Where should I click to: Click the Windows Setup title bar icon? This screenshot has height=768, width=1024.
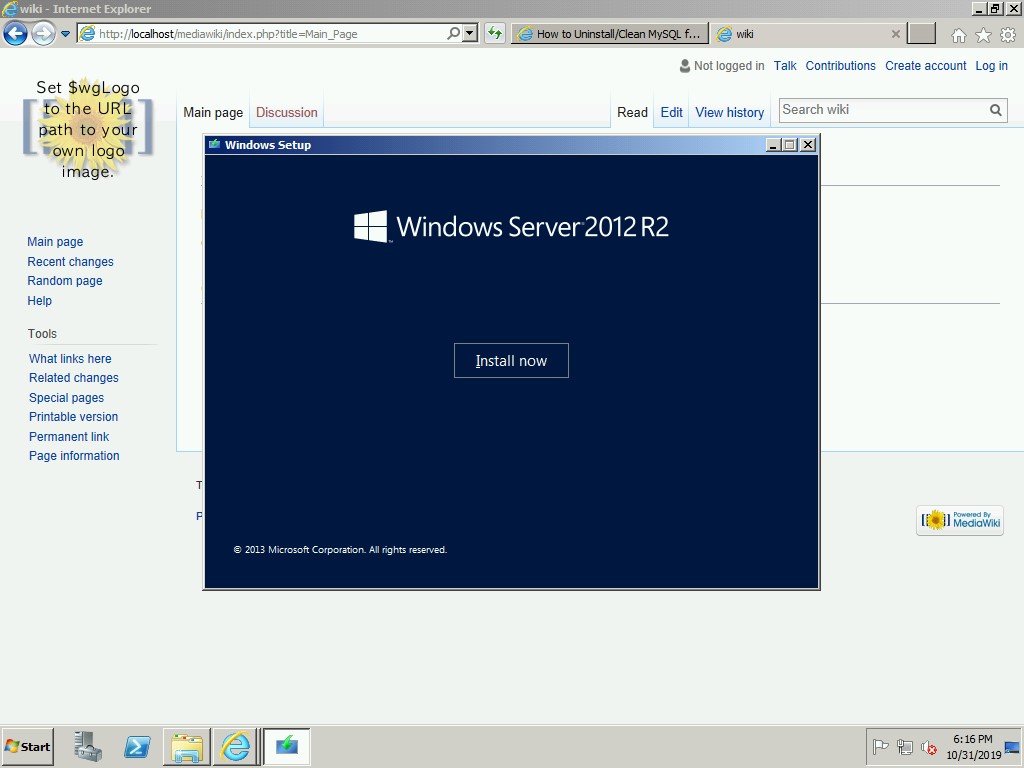(214, 144)
